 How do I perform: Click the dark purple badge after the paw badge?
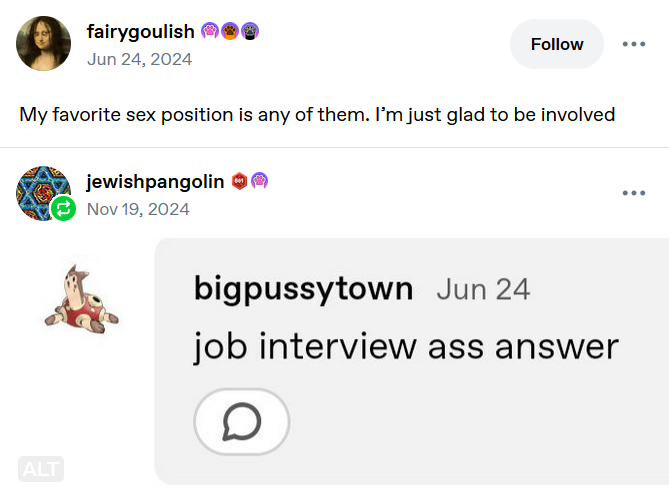click(250, 32)
